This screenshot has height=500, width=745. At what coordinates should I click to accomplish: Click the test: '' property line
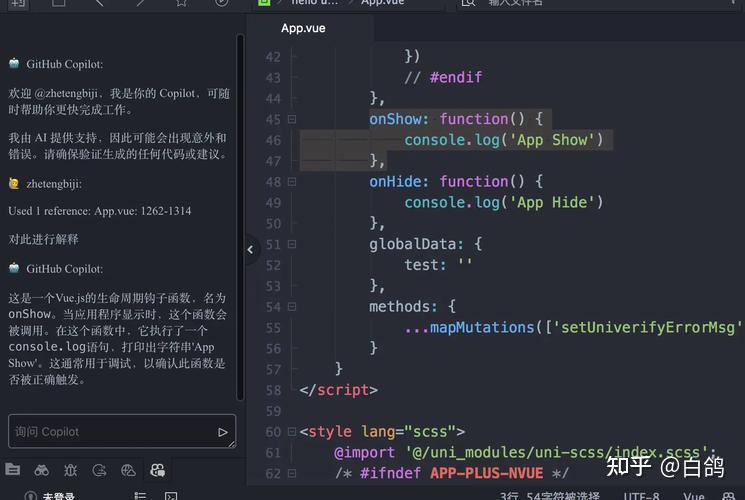[438, 265]
